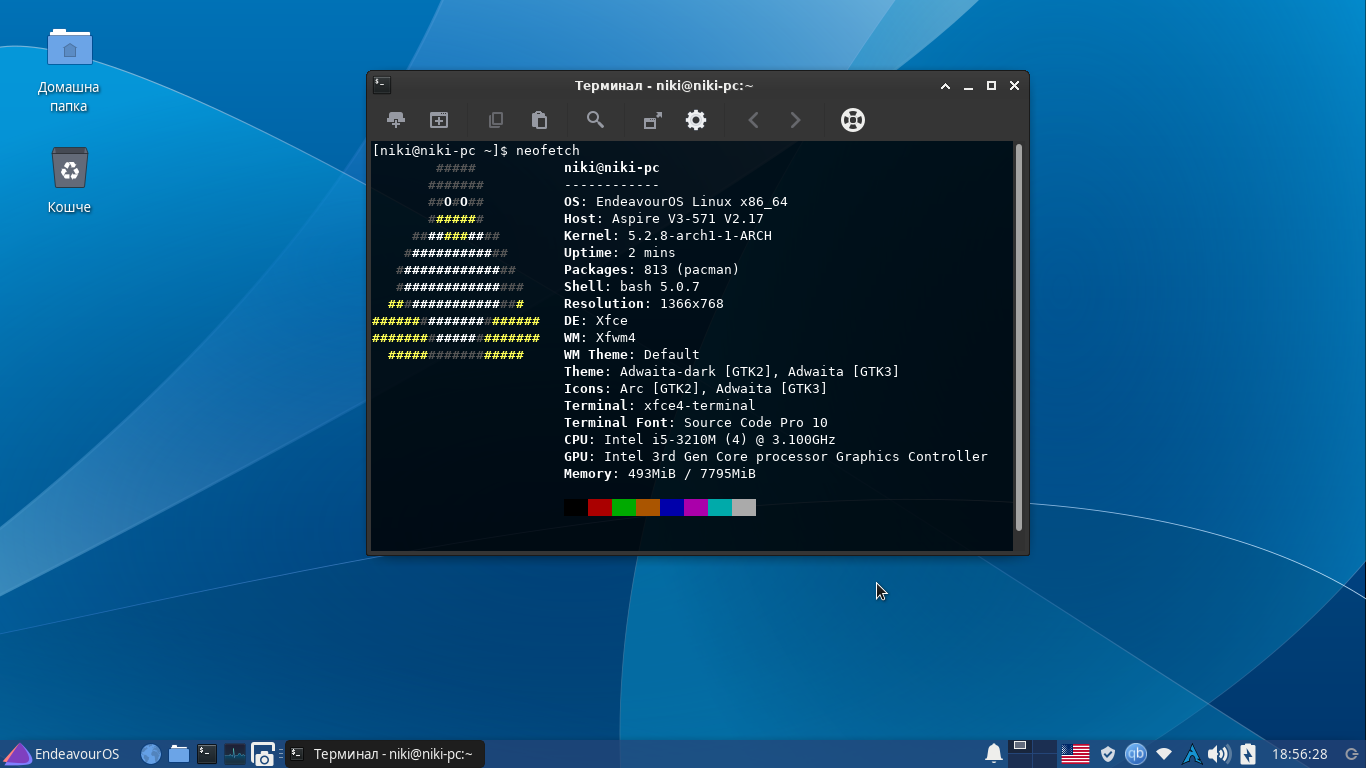The image size is (1366, 768).
Task: Open the EndeavourOS applications menu
Action: (x=62, y=754)
